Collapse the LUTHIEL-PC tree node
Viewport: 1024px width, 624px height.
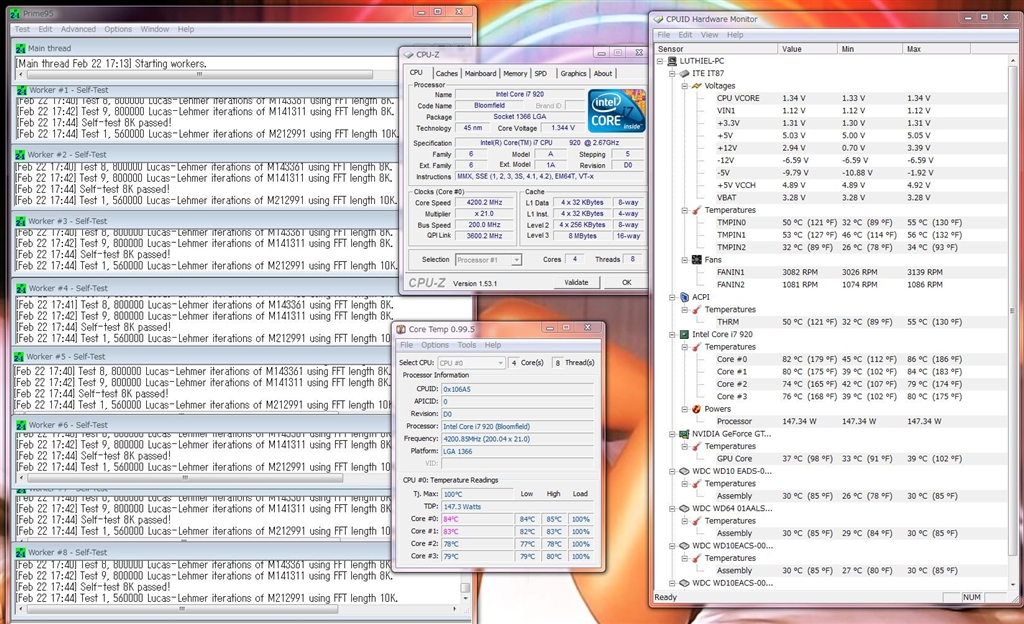(x=660, y=61)
